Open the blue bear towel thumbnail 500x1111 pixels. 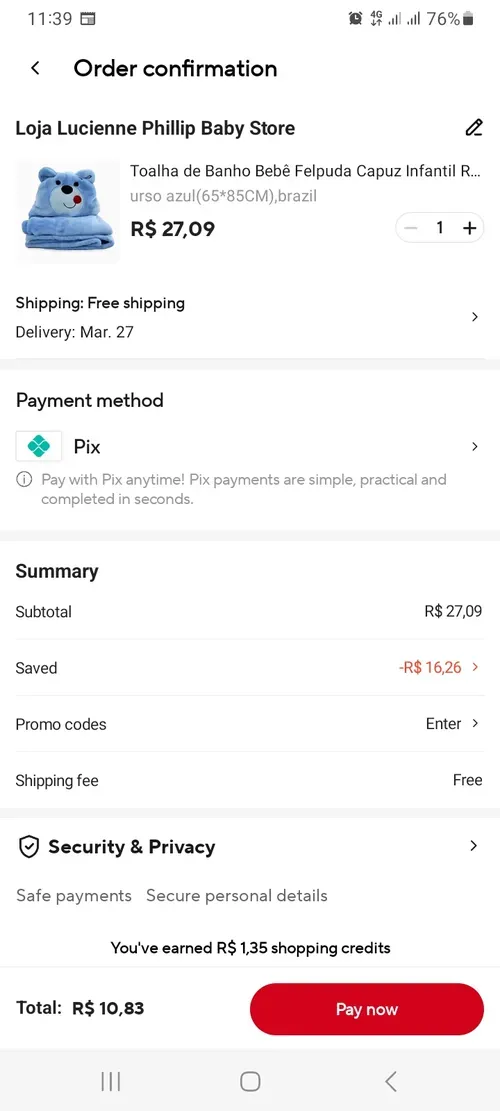coord(68,212)
